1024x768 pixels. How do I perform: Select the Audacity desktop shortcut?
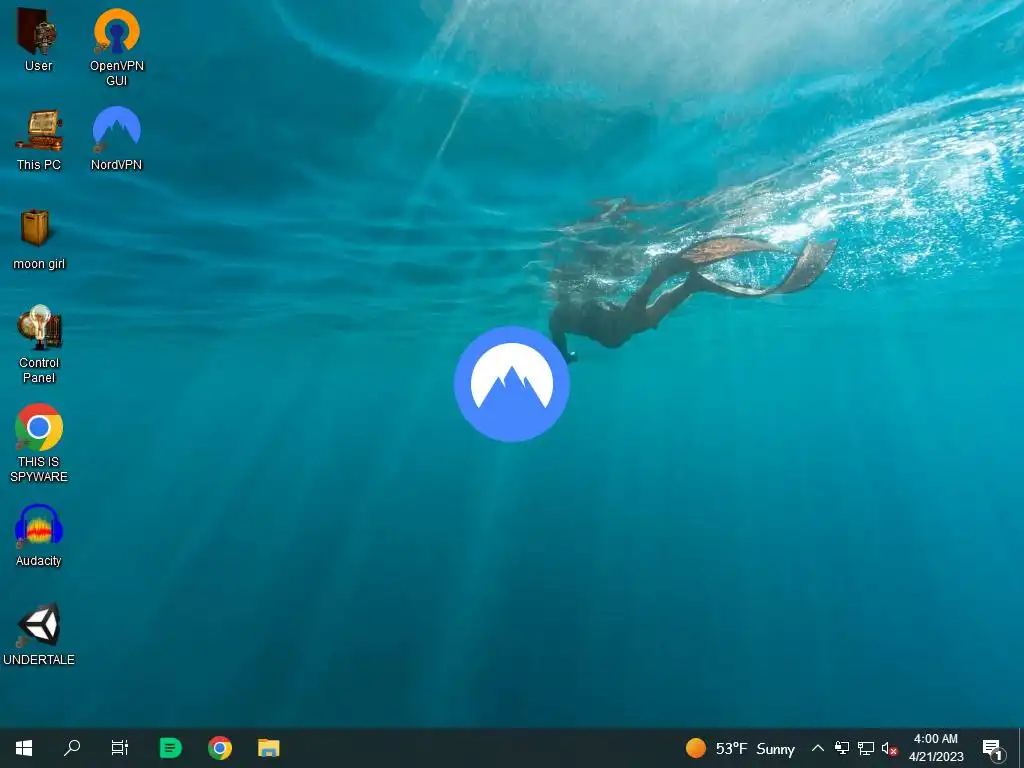point(39,535)
